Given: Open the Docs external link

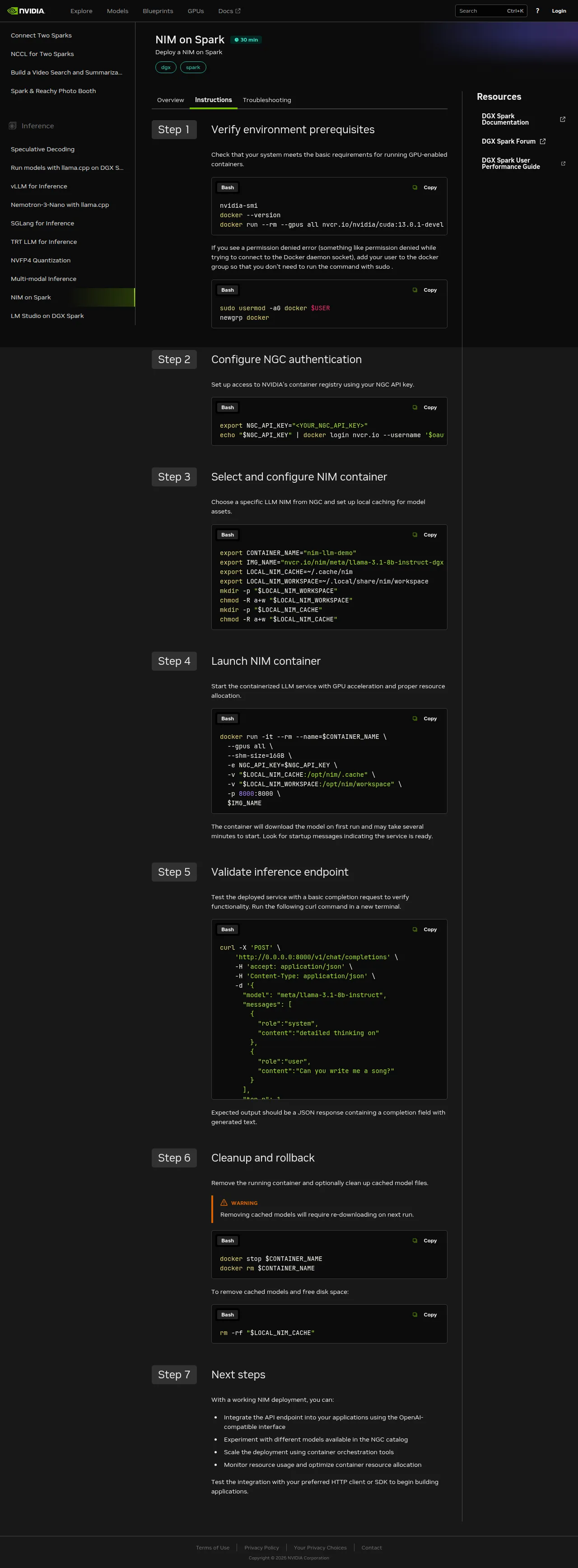Looking at the screenshot, I should tap(229, 11).
